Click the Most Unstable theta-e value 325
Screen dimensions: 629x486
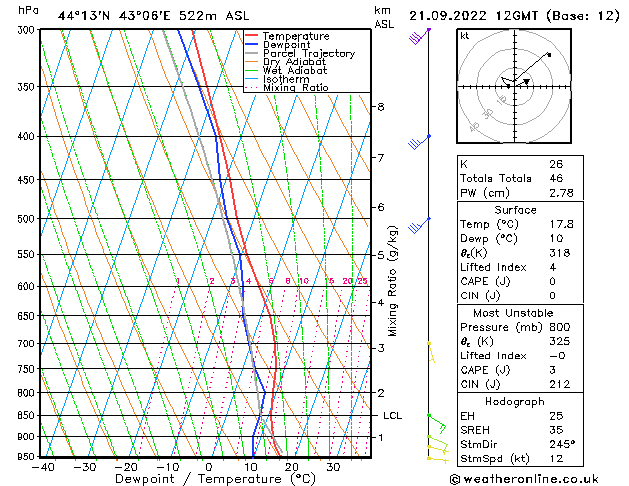click(560, 341)
